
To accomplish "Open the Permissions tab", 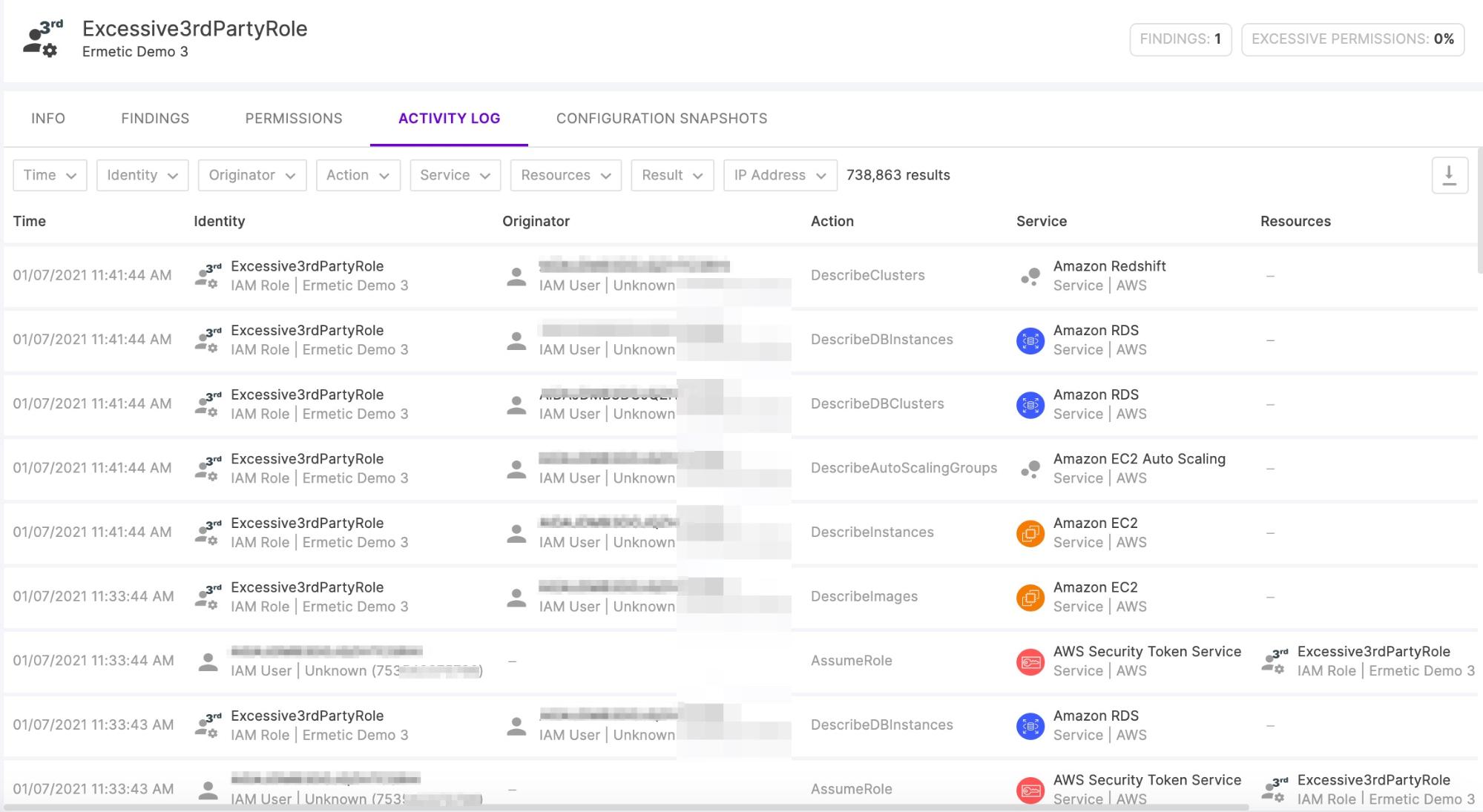I will click(x=294, y=119).
